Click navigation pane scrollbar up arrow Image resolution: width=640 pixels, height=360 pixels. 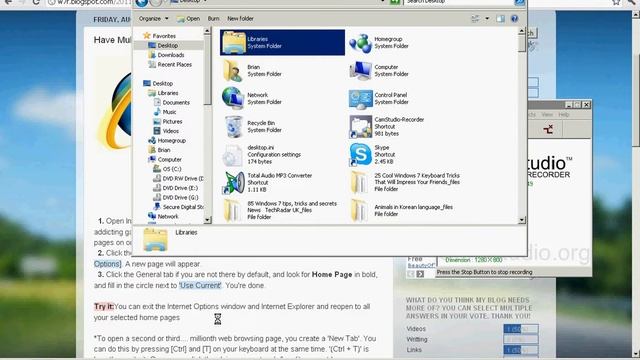coord(207,31)
